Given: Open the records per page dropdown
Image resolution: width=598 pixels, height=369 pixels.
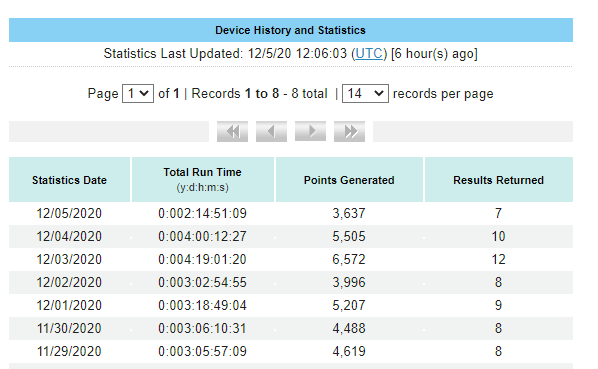Looking at the screenshot, I should tap(365, 93).
